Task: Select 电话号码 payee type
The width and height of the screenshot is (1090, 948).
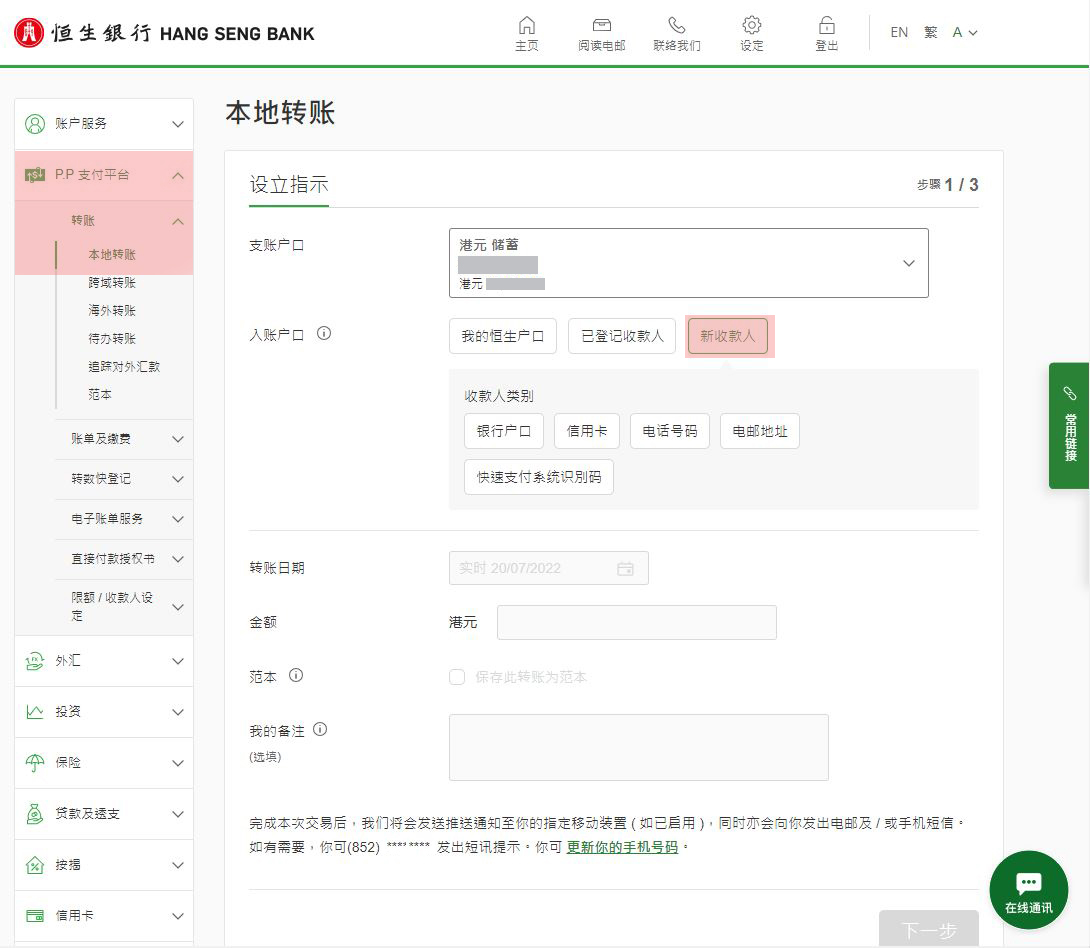Action: (669, 431)
